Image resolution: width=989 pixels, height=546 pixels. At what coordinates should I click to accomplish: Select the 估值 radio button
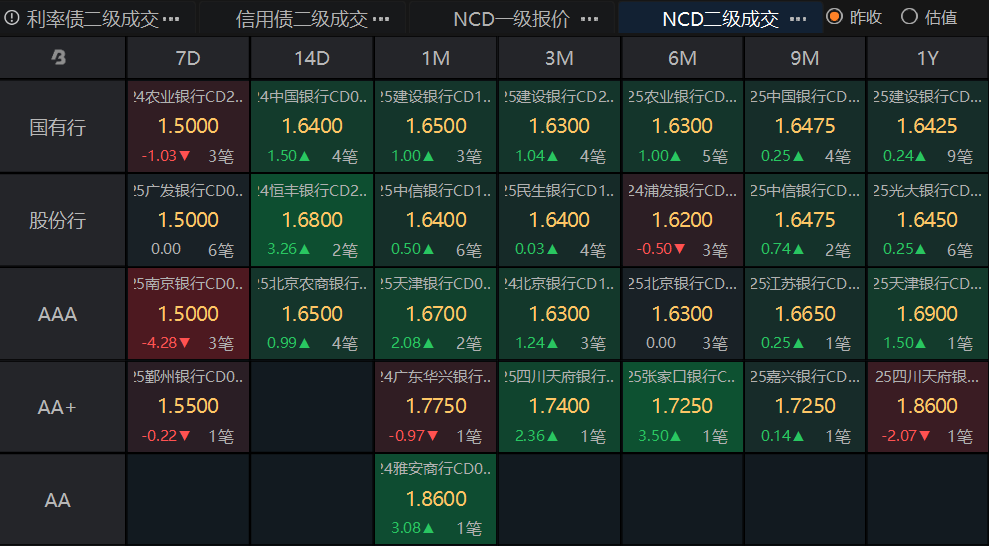point(909,17)
